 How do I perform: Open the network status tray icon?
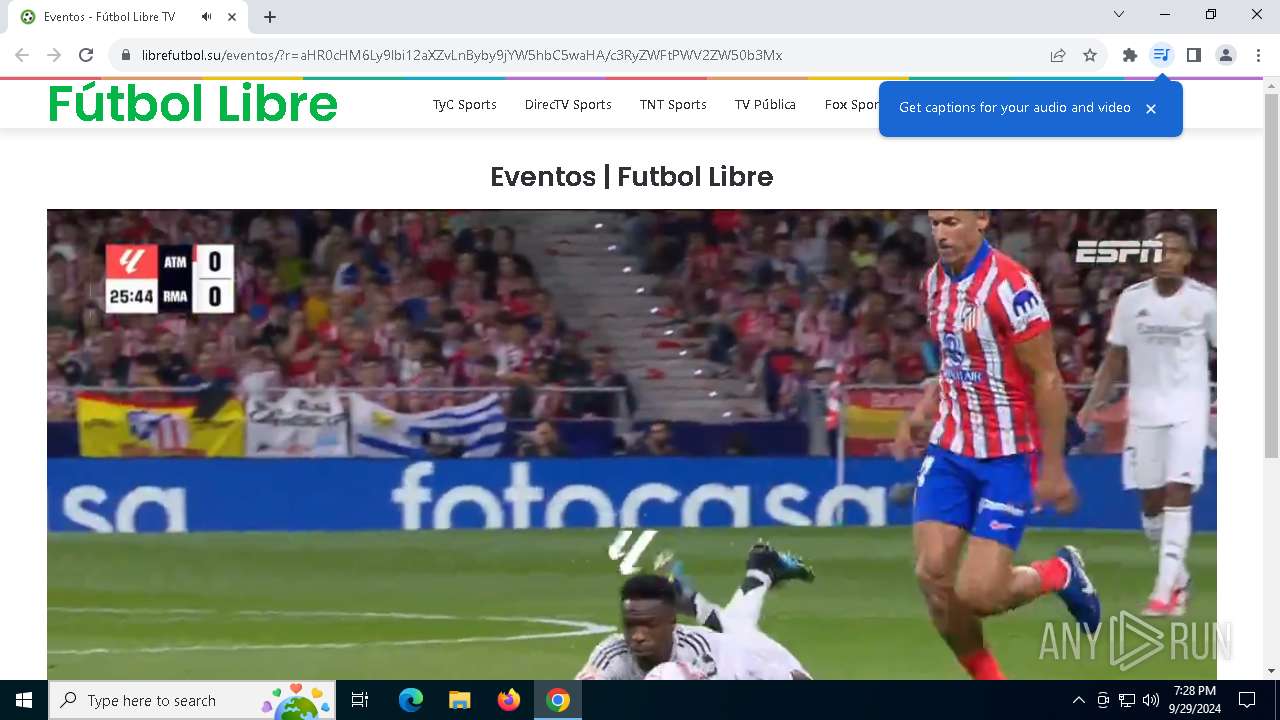pyautogui.click(x=1127, y=700)
